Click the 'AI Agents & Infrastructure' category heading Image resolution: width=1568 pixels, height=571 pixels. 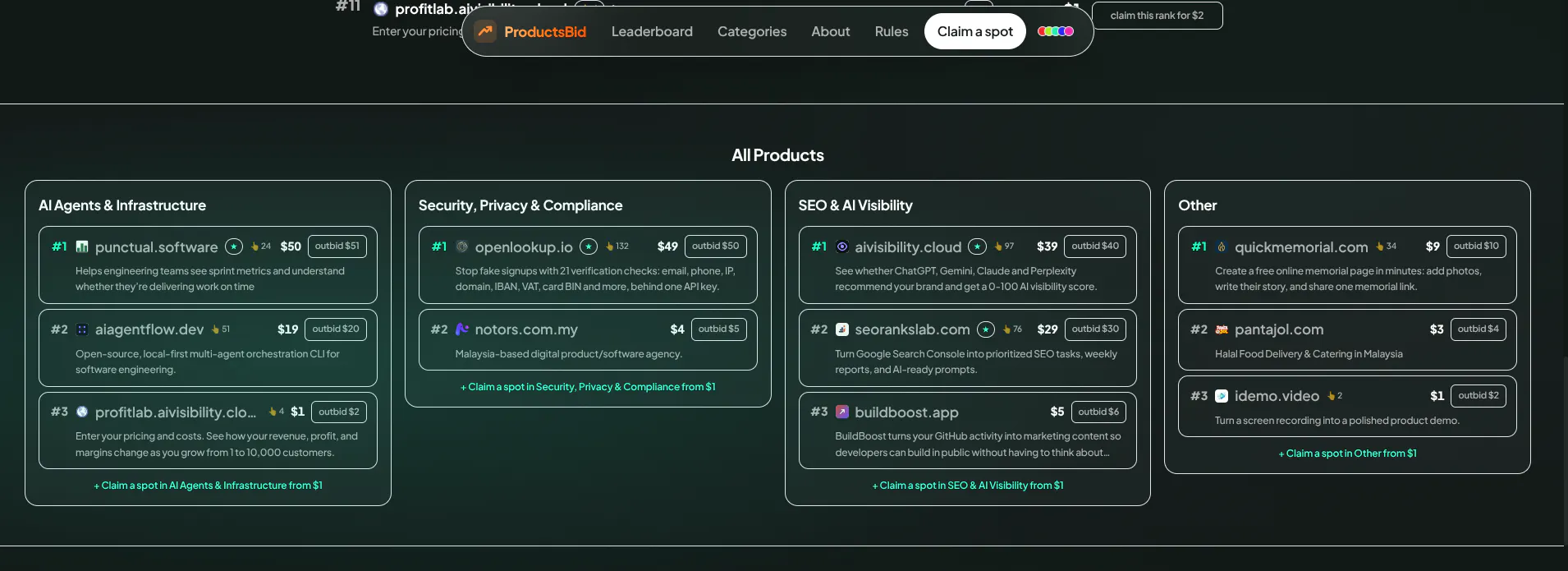pyautogui.click(x=122, y=205)
